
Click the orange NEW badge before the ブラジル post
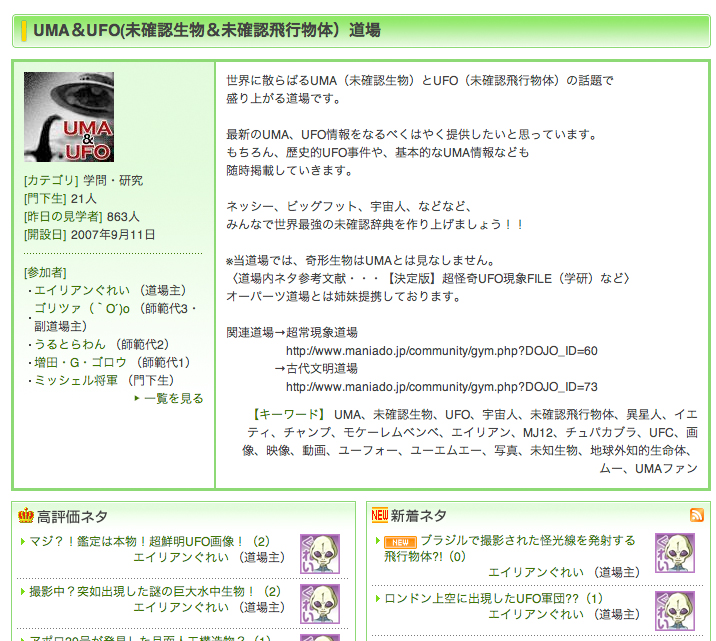400,541
